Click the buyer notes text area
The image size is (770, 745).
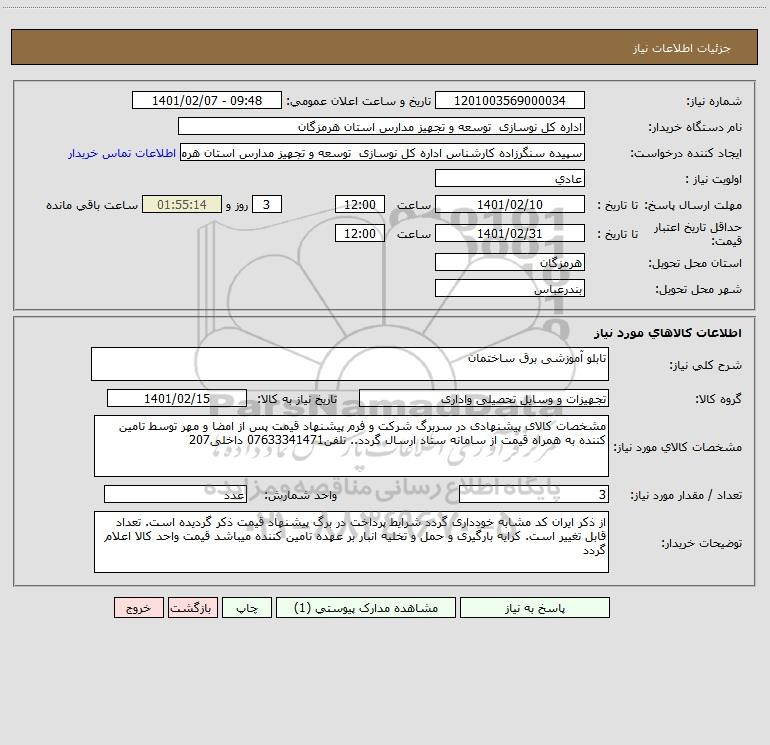click(351, 542)
